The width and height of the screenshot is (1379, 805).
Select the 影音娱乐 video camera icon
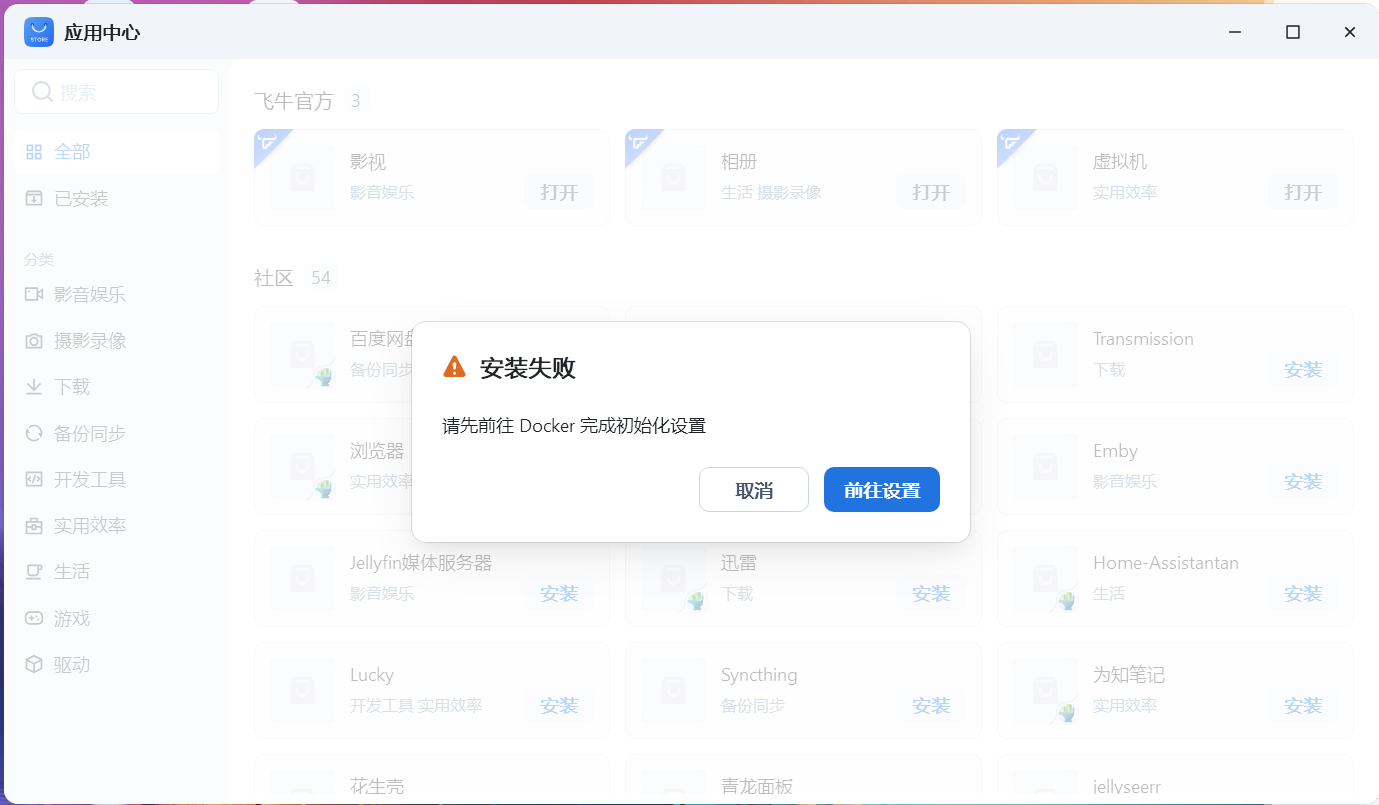coord(34,294)
